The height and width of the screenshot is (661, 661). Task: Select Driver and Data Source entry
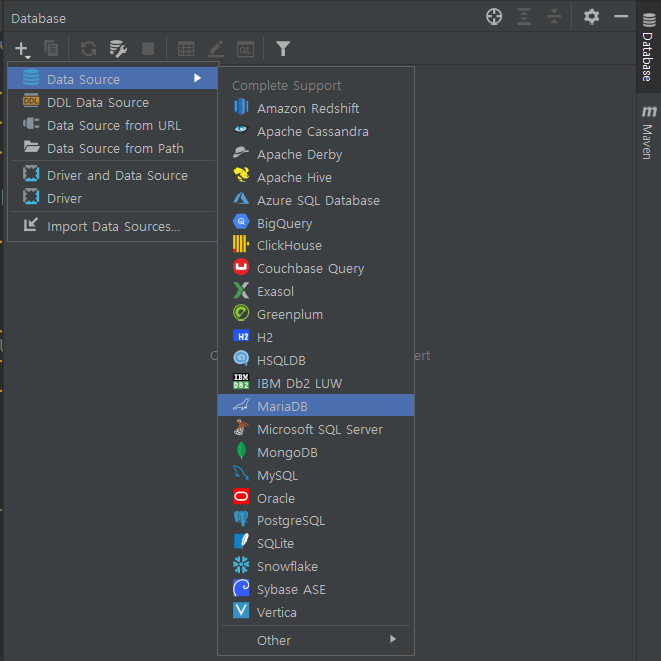[113, 175]
